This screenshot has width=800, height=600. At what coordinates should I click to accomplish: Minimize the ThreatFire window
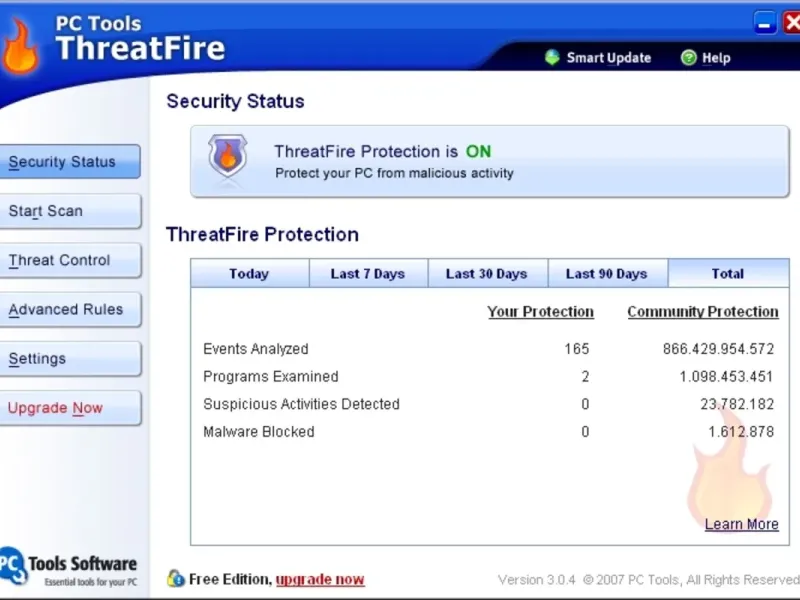click(x=767, y=23)
